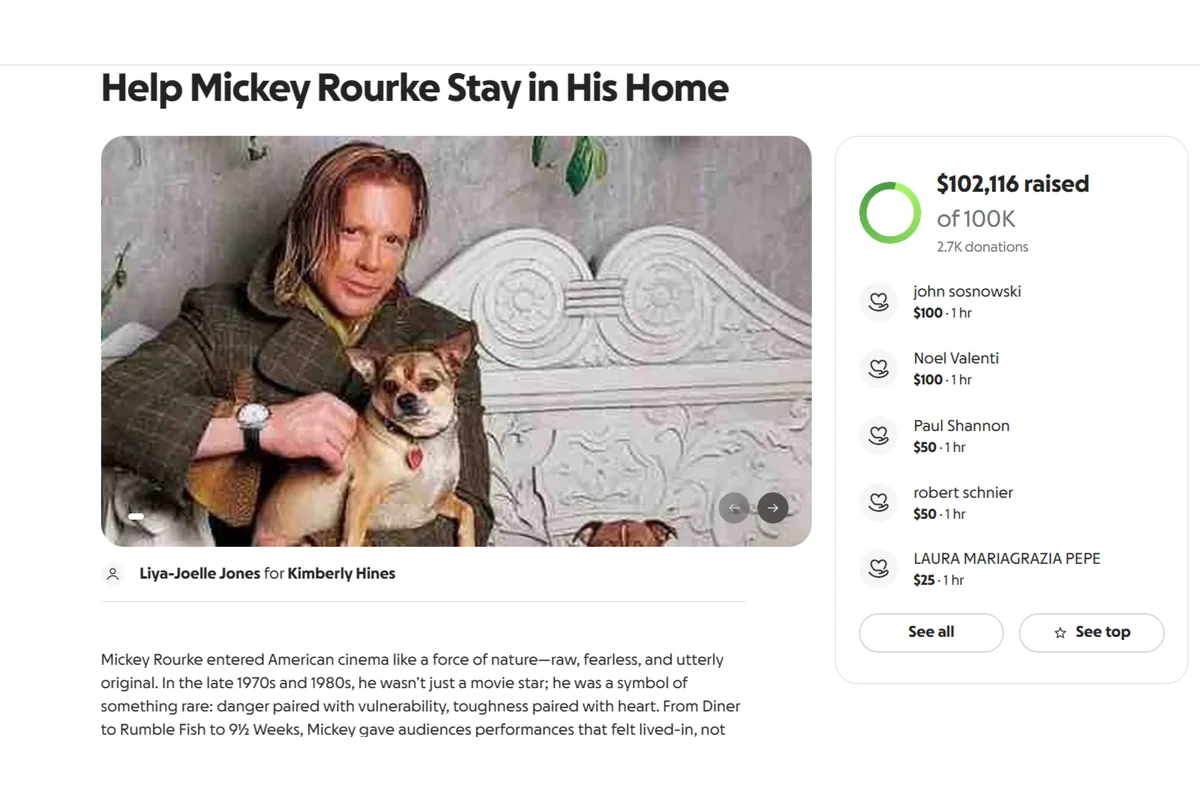Click the donation heart icon beside john sosnowski
1200x800 pixels.
pyautogui.click(x=878, y=302)
